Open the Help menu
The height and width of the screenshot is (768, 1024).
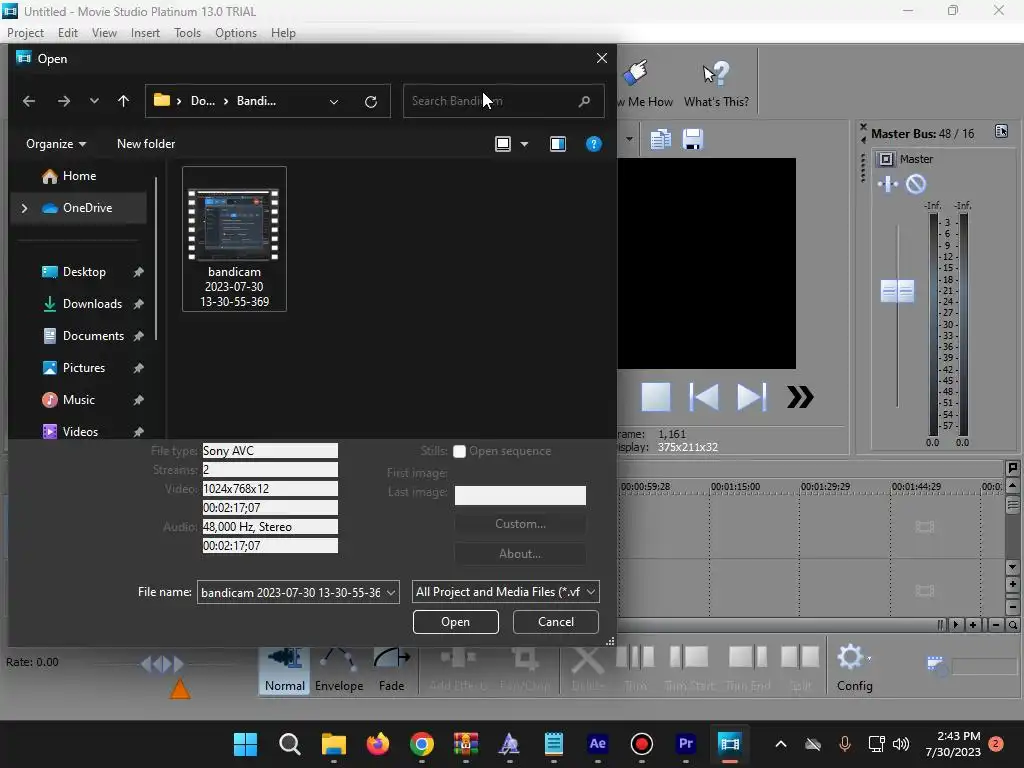click(x=283, y=33)
